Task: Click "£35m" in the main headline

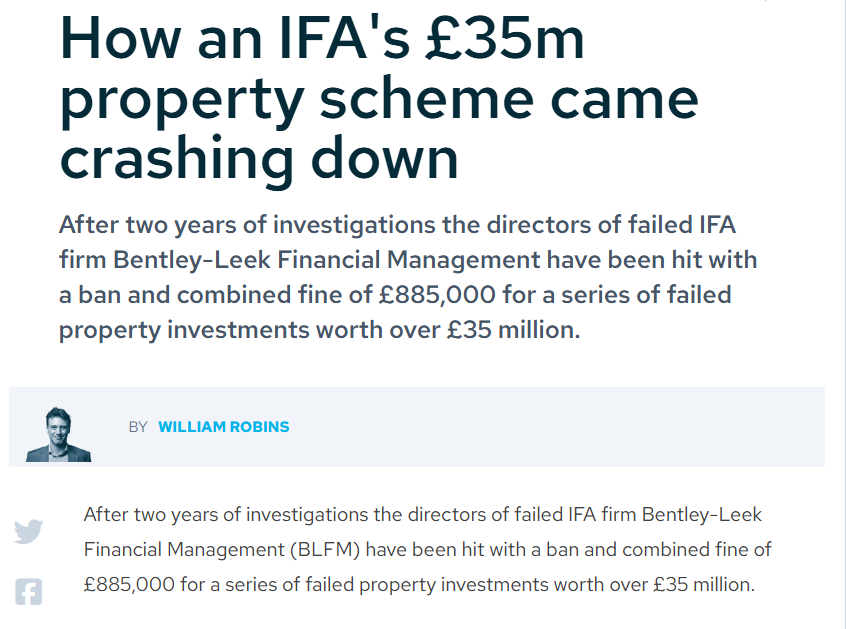Action: 505,39
